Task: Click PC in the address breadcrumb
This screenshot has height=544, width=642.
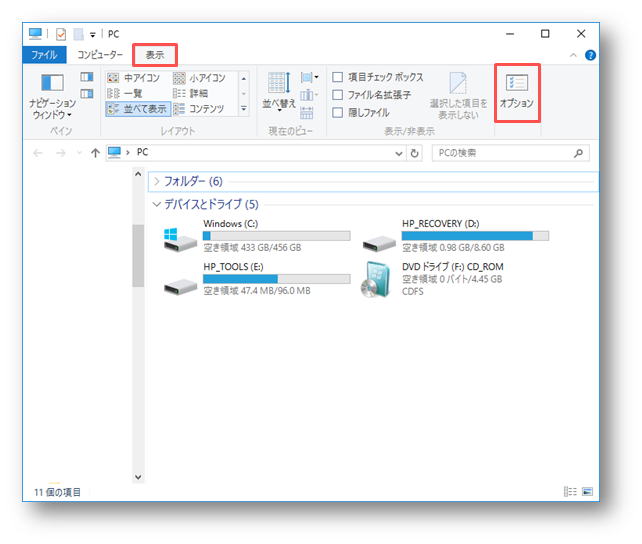Action: (142, 152)
